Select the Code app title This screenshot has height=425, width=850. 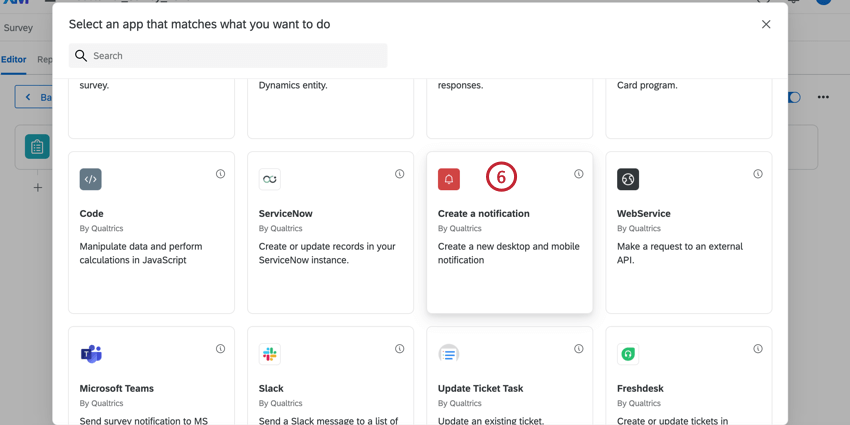pyautogui.click(x=92, y=214)
